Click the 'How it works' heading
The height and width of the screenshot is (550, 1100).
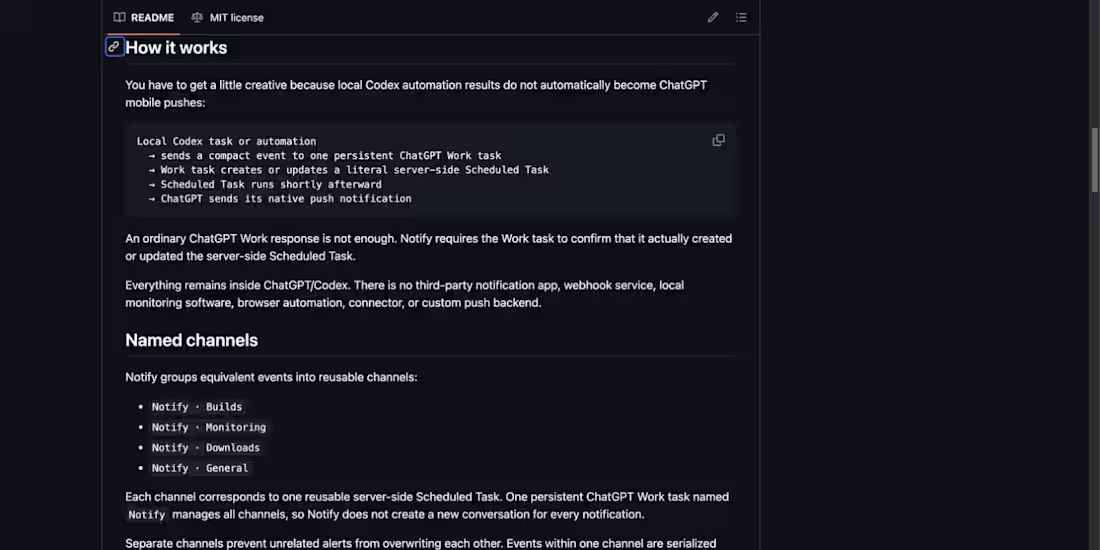[x=176, y=48]
